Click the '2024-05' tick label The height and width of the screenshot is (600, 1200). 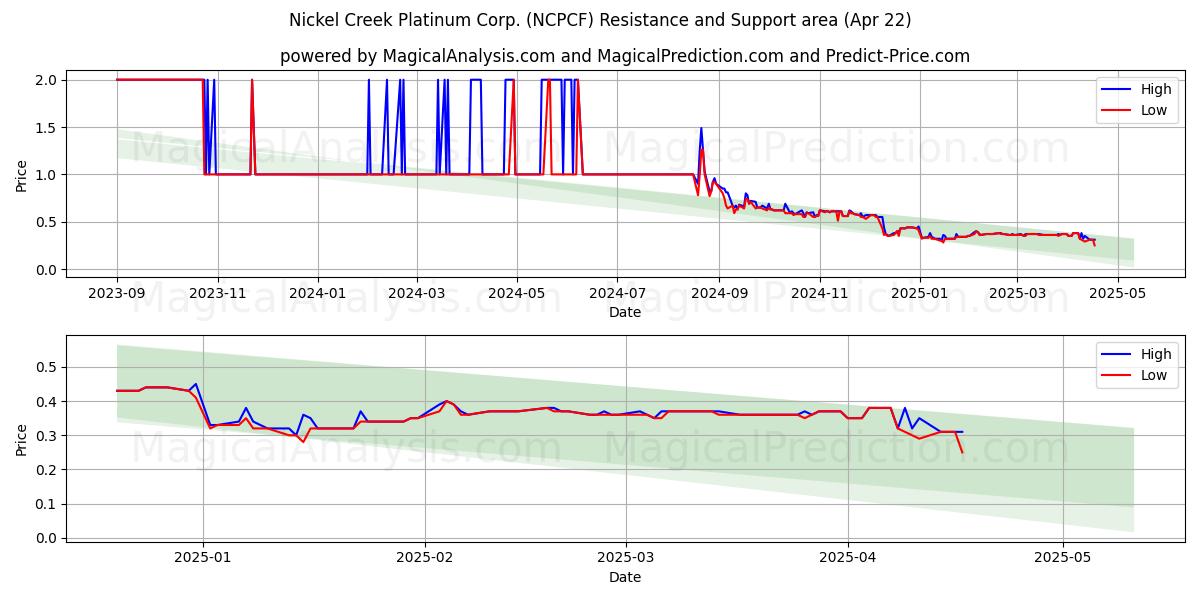517,293
